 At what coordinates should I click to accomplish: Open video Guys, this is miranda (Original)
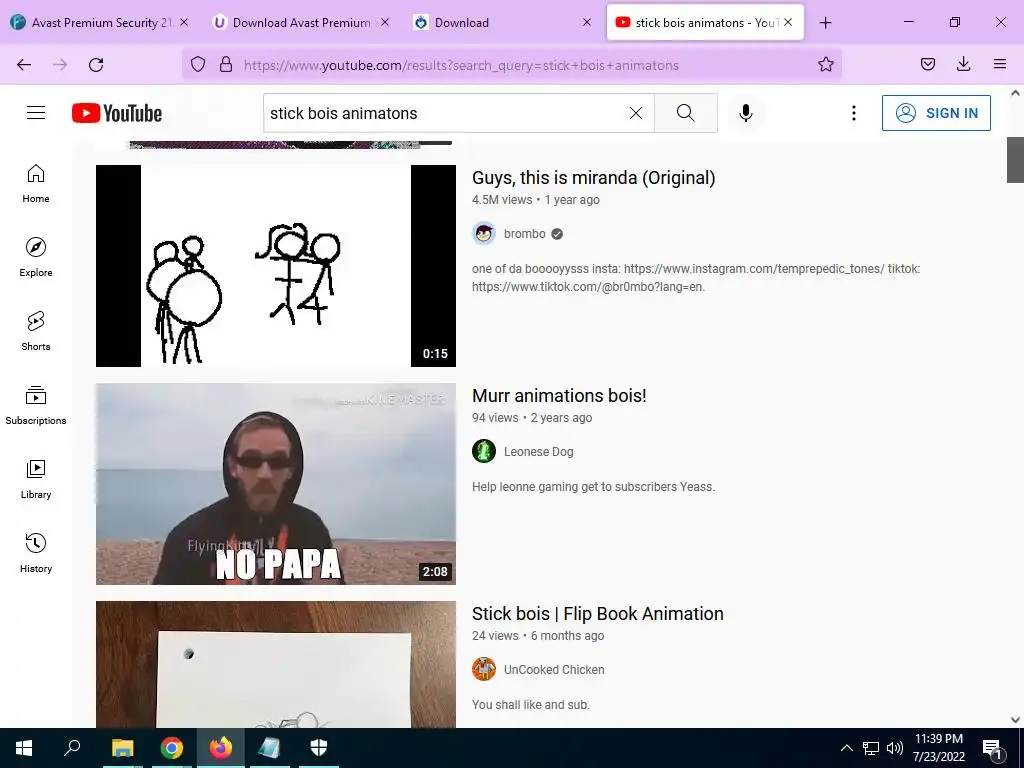[x=594, y=178]
